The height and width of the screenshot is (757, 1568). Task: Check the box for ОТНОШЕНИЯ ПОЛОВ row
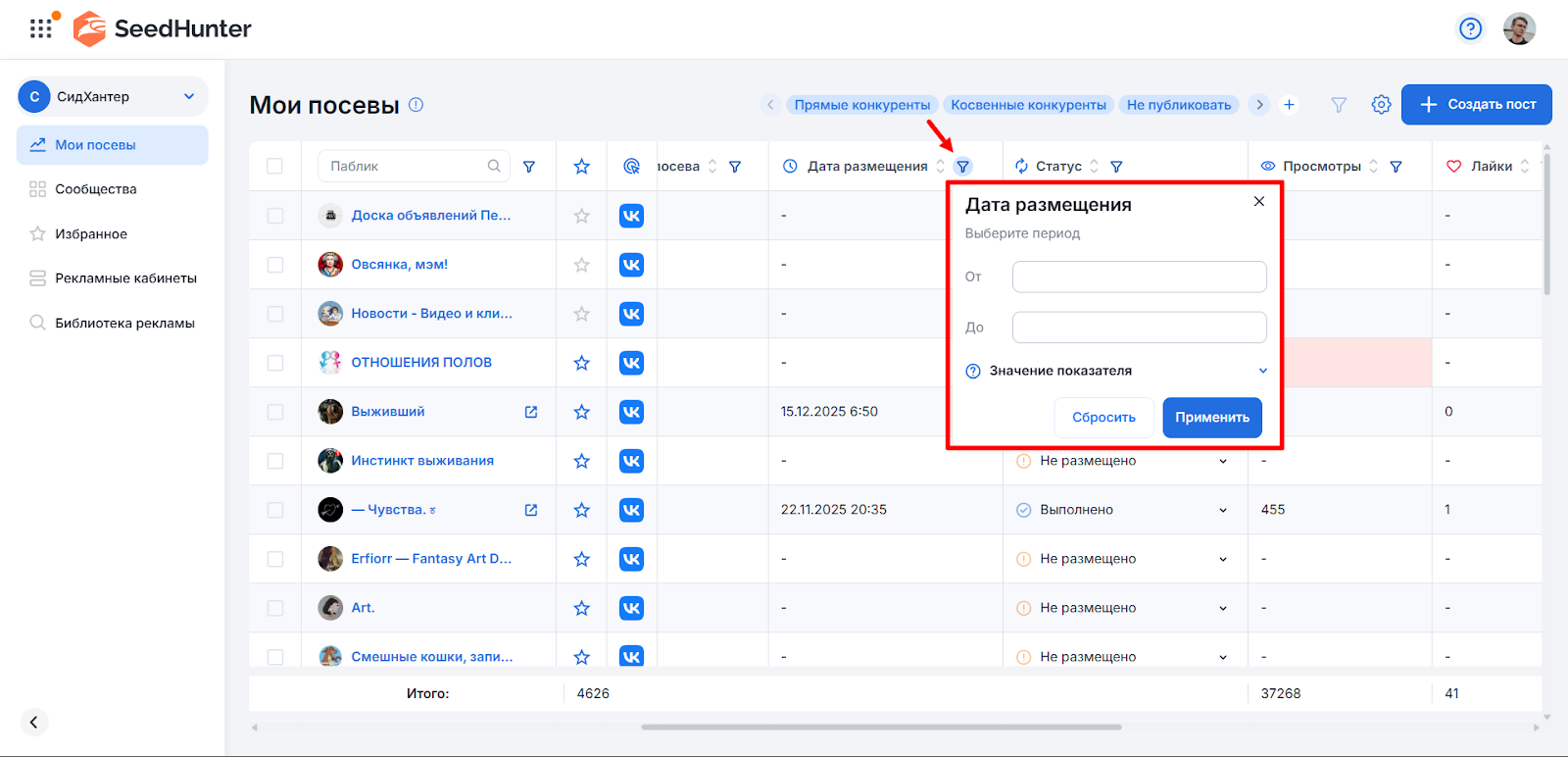click(x=275, y=363)
